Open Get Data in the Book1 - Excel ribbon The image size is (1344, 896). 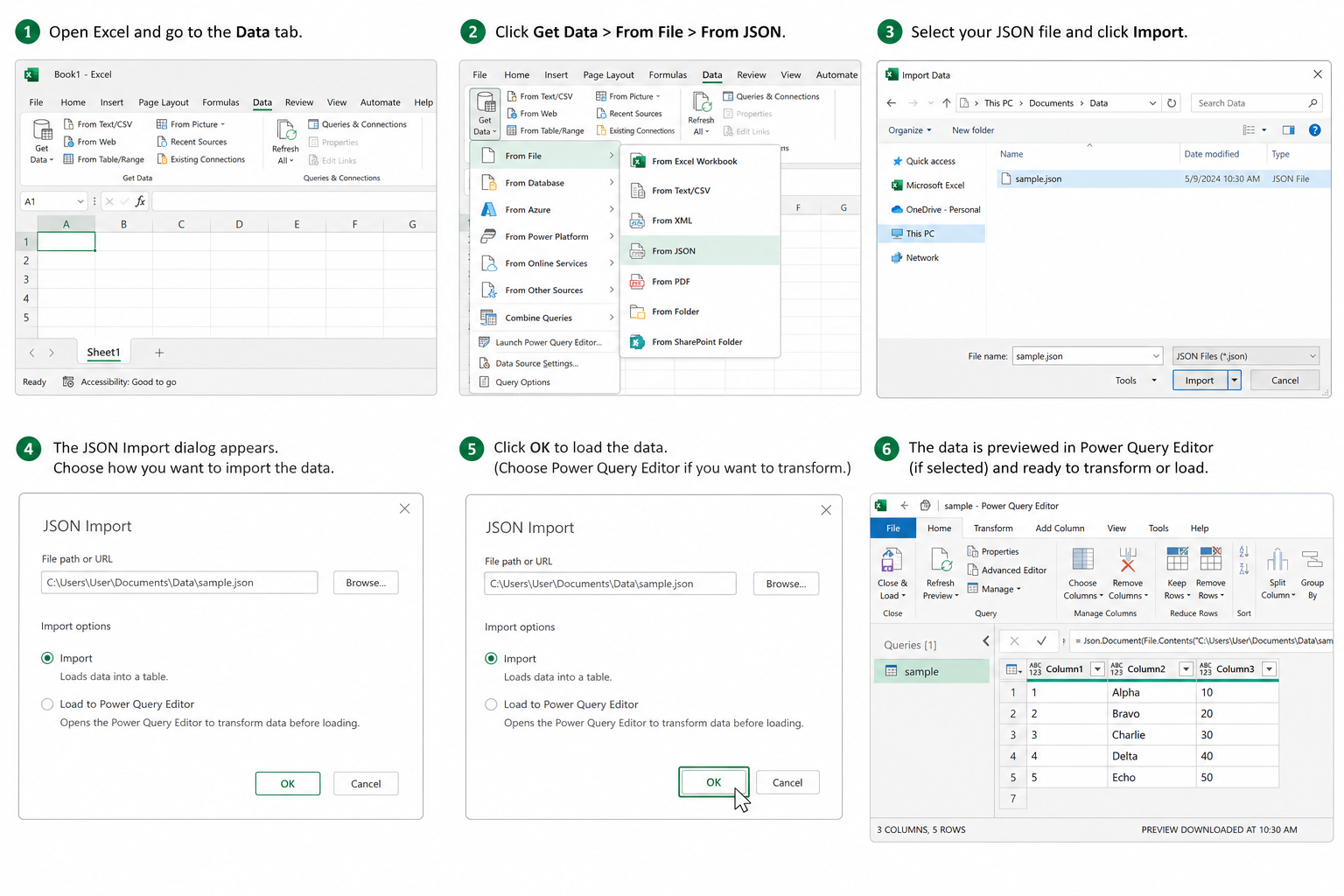coord(42,142)
